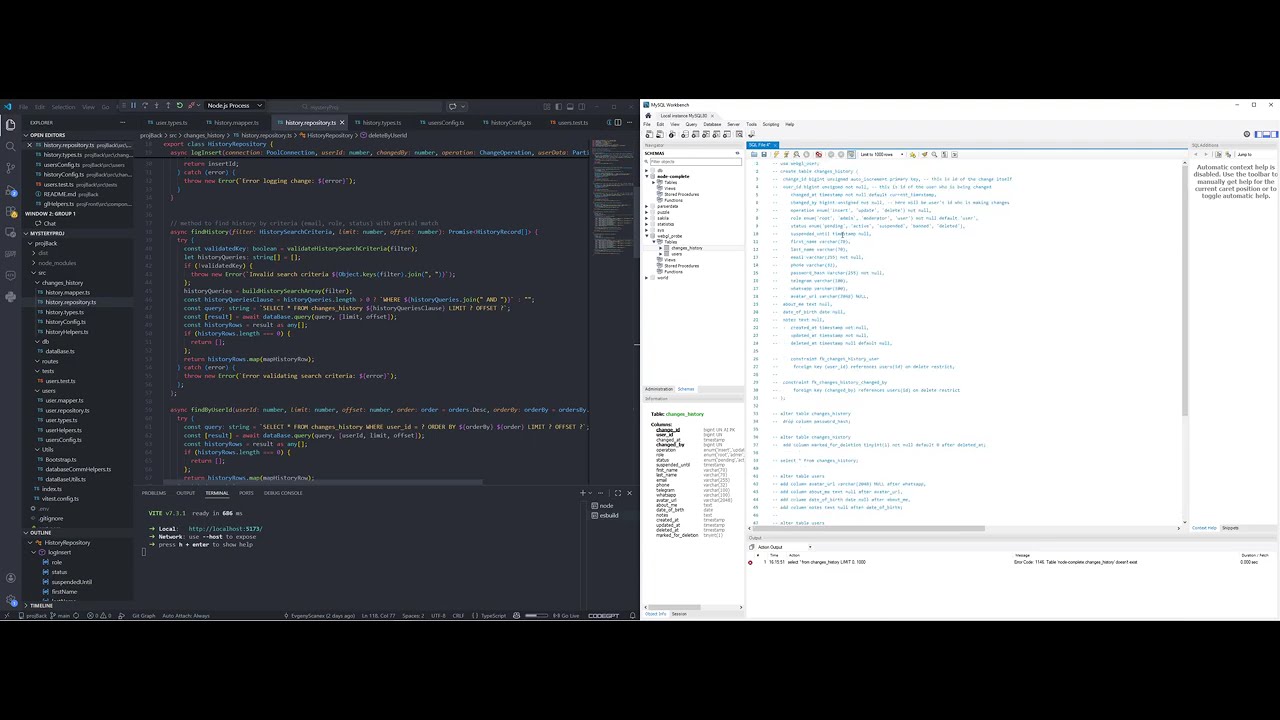Open historyHelpers.ts in VS Code explorer

coord(66,332)
